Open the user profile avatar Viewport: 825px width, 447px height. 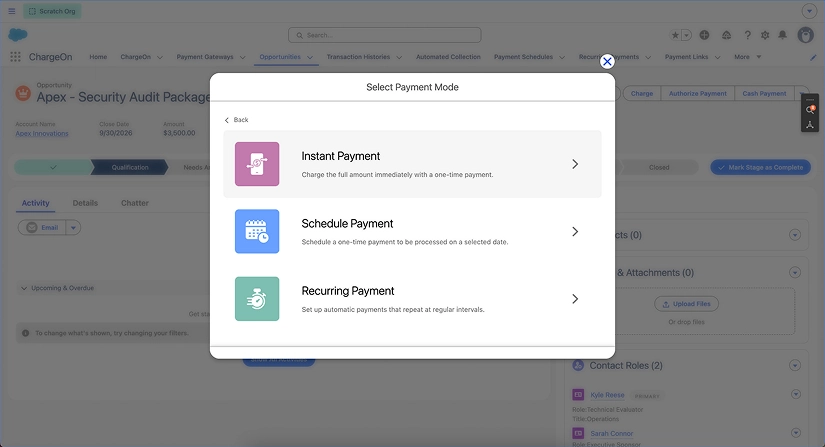[x=806, y=35]
